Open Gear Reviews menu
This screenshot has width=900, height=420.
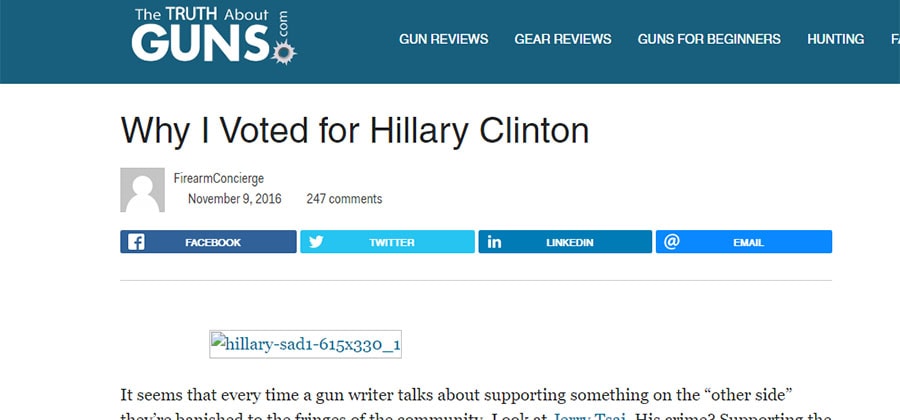tap(562, 39)
